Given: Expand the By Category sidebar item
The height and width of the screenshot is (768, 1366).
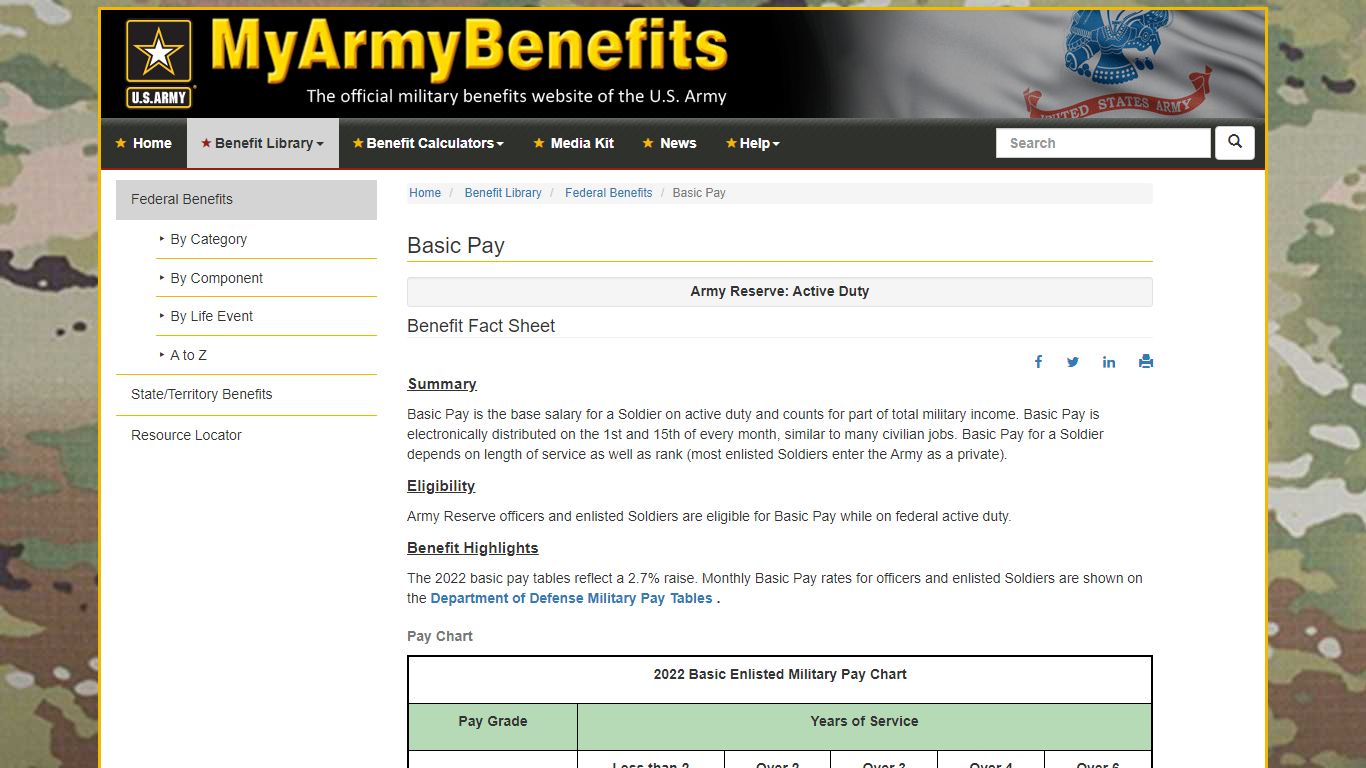Looking at the screenshot, I should (x=266, y=239).
